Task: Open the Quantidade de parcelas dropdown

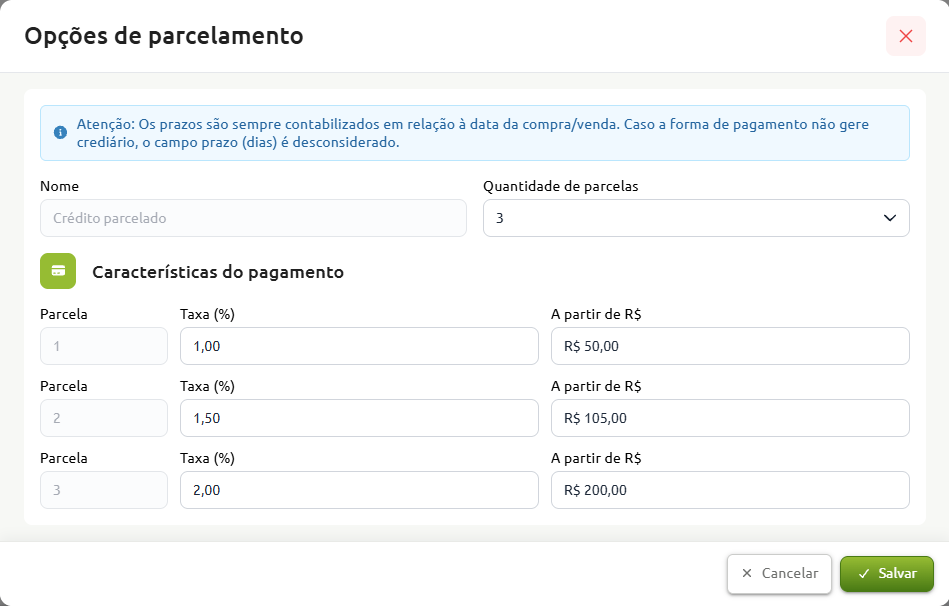Action: tap(696, 218)
